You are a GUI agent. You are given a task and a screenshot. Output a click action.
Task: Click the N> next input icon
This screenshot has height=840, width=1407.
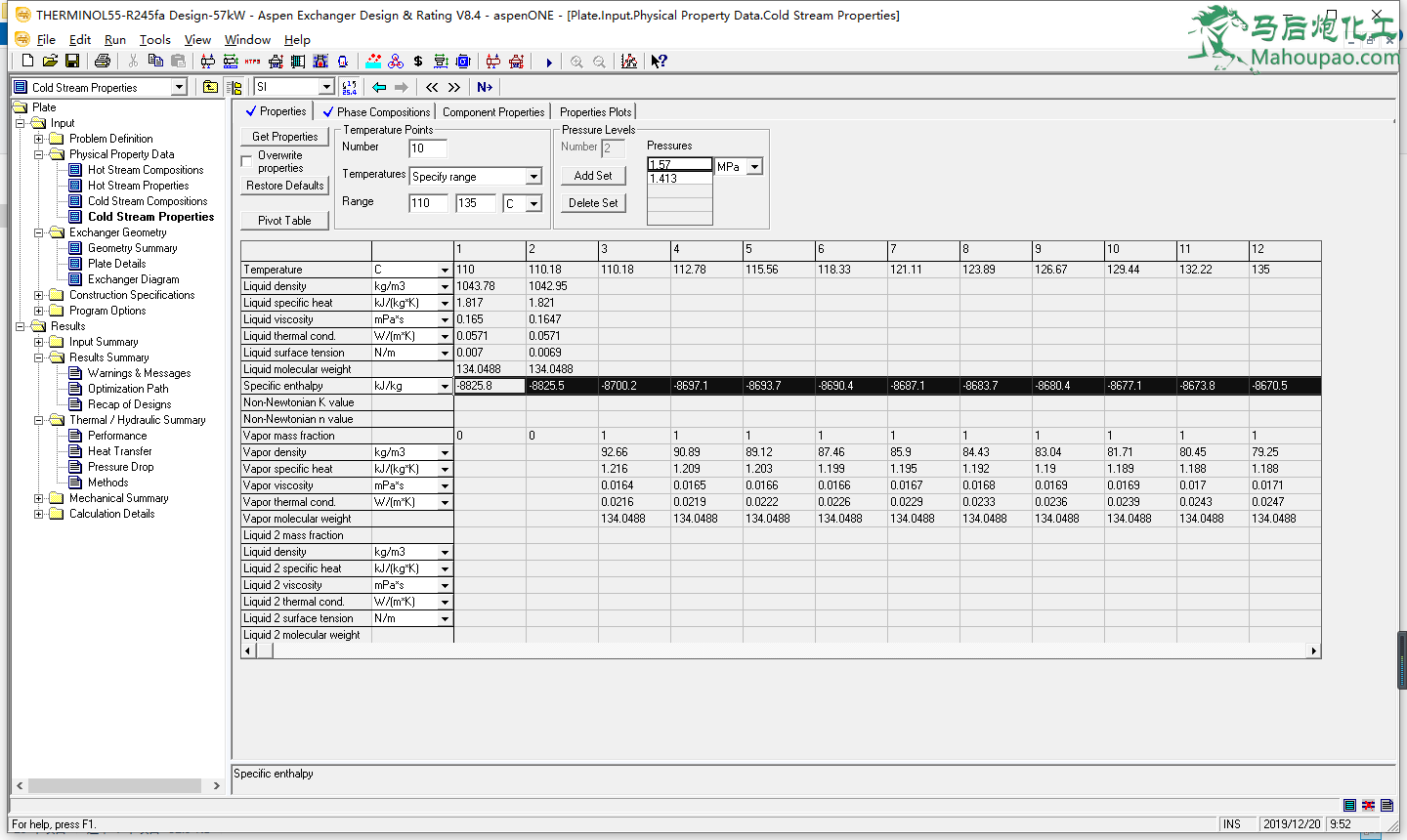pos(485,87)
